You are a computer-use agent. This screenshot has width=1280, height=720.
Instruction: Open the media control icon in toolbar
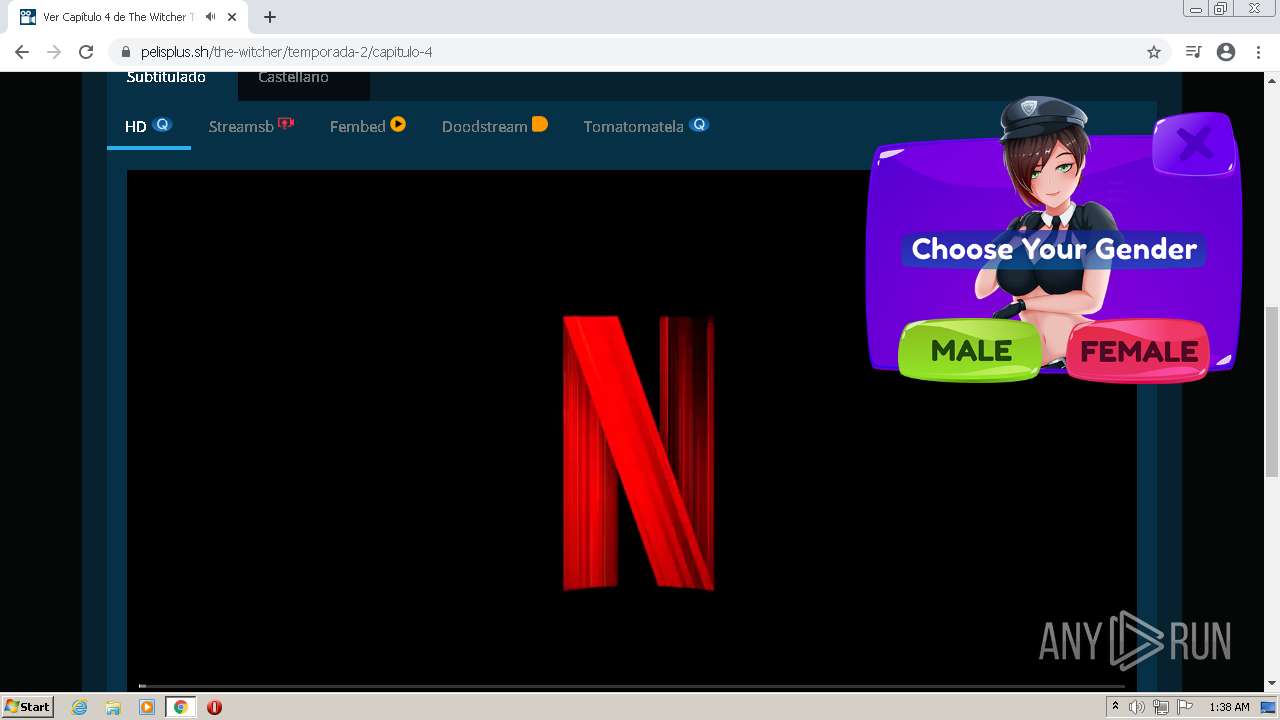(x=1193, y=52)
